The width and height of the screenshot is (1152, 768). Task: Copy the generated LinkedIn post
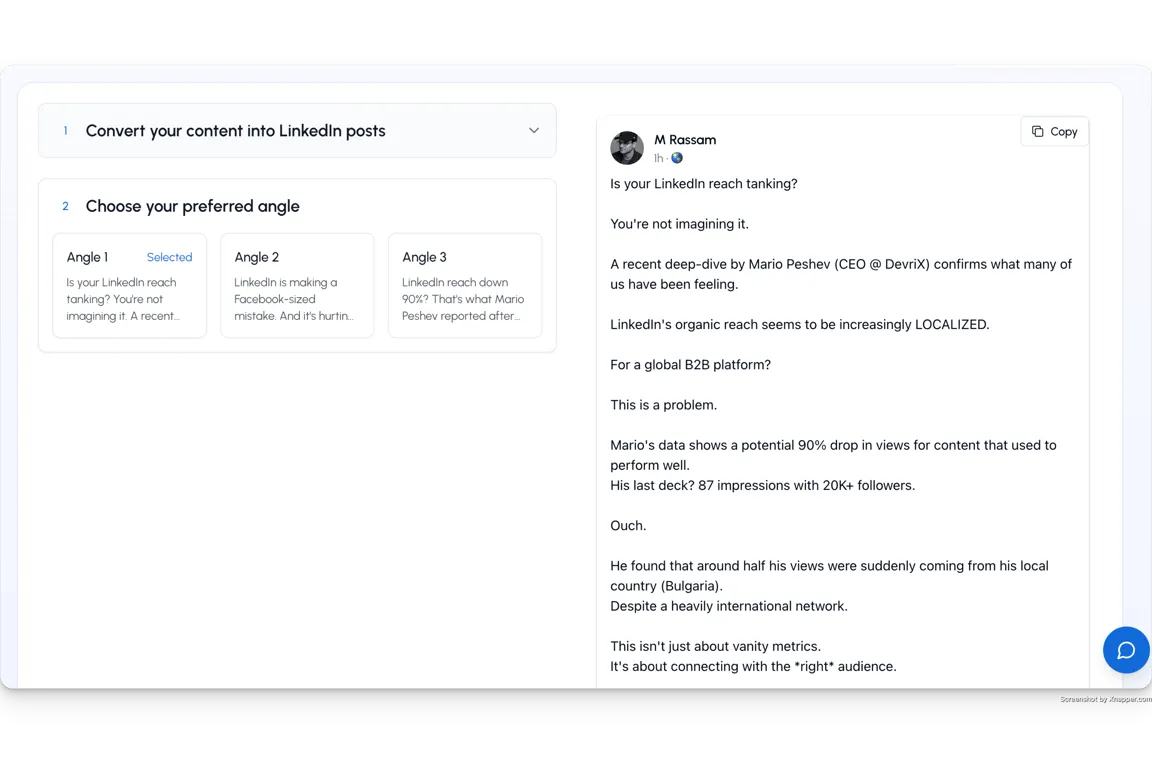[x=1054, y=131]
